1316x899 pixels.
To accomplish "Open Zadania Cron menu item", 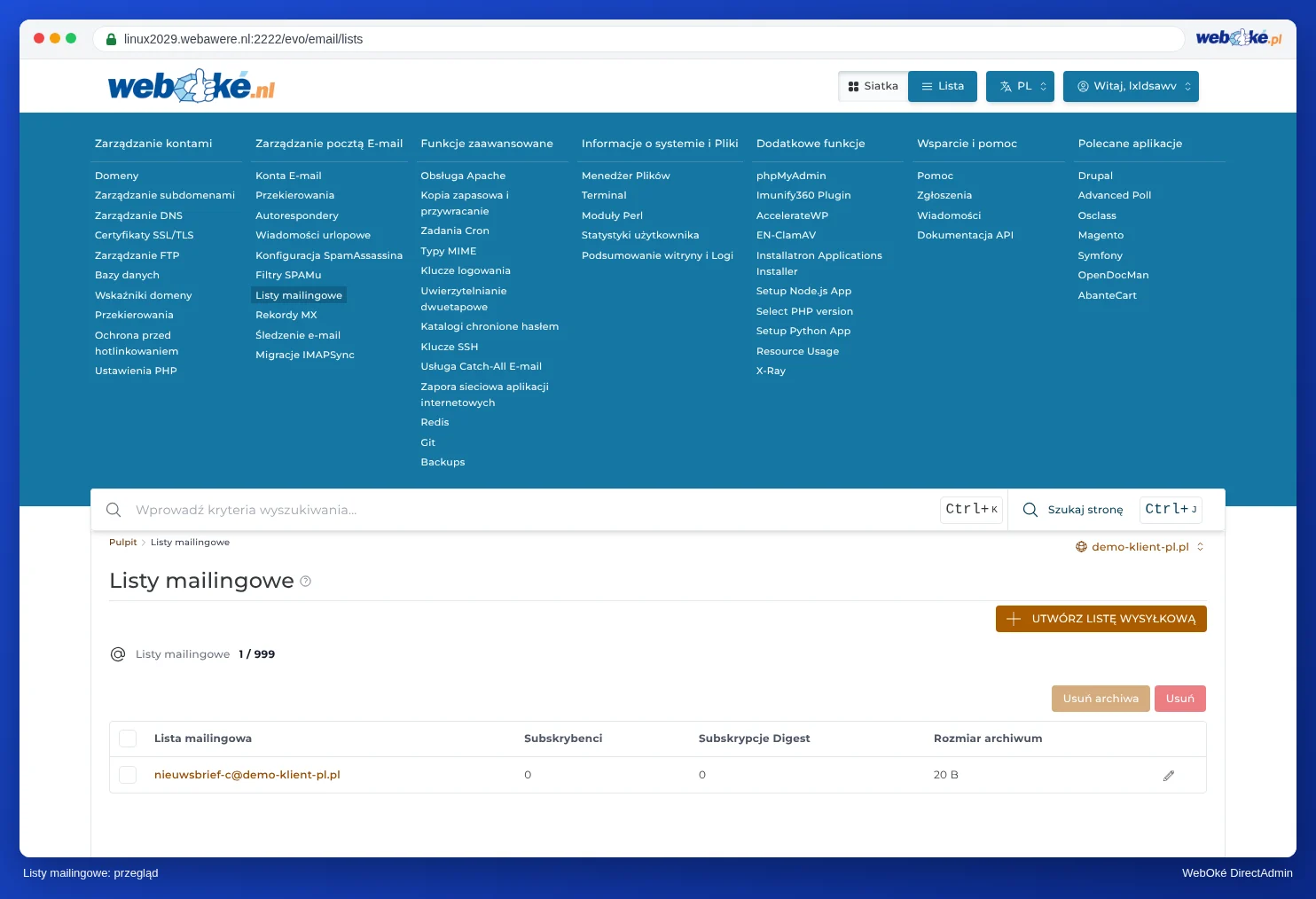I will [x=455, y=231].
